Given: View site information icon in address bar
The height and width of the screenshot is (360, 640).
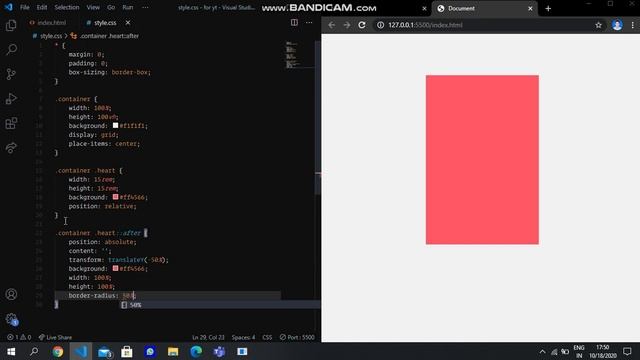Looking at the screenshot, I should tap(380, 25).
